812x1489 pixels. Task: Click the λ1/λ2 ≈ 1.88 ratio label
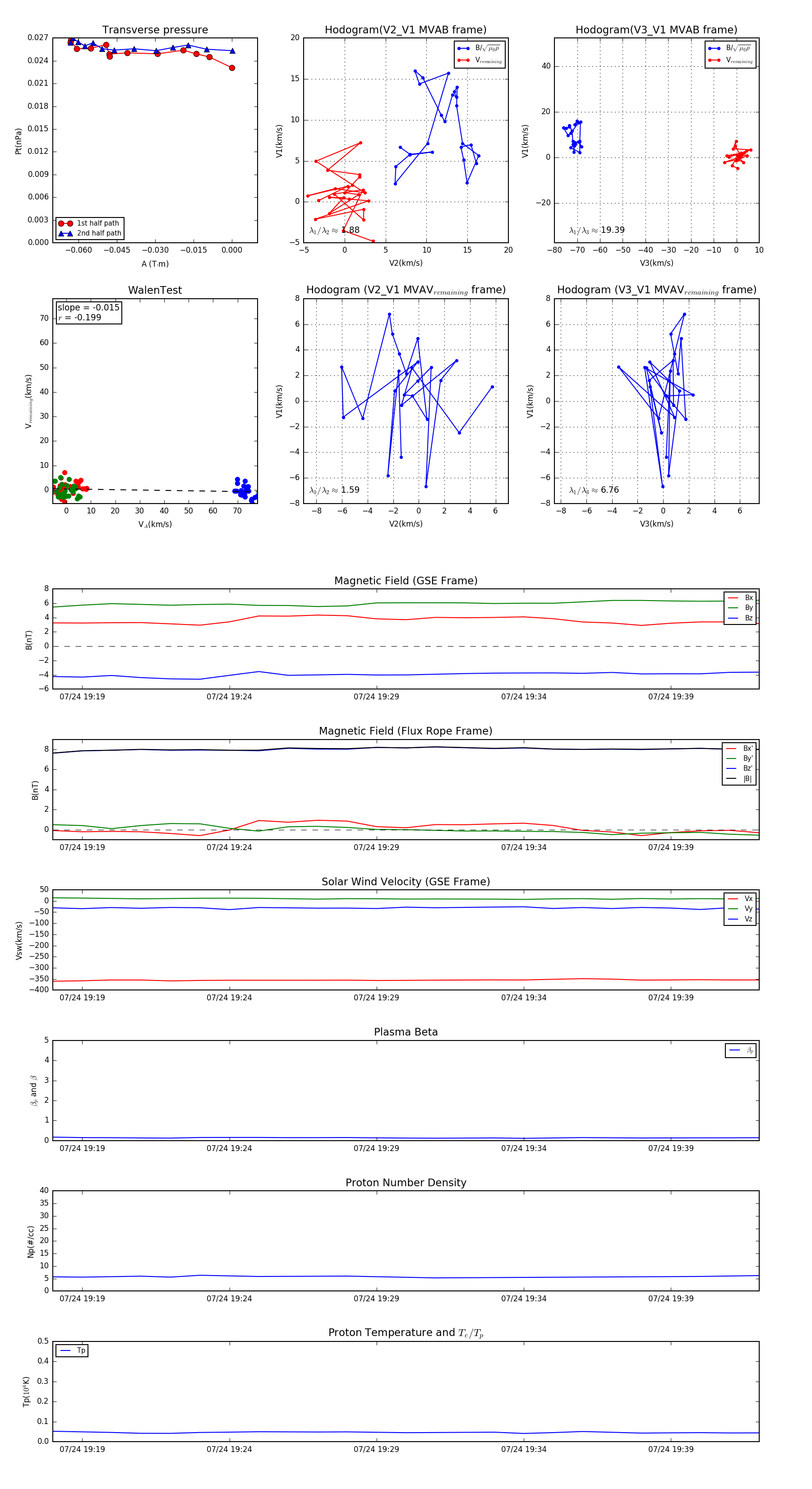[334, 230]
